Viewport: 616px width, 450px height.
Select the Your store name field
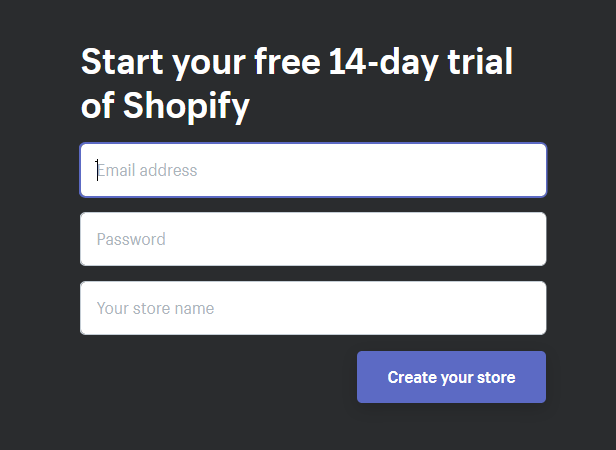[313, 308]
